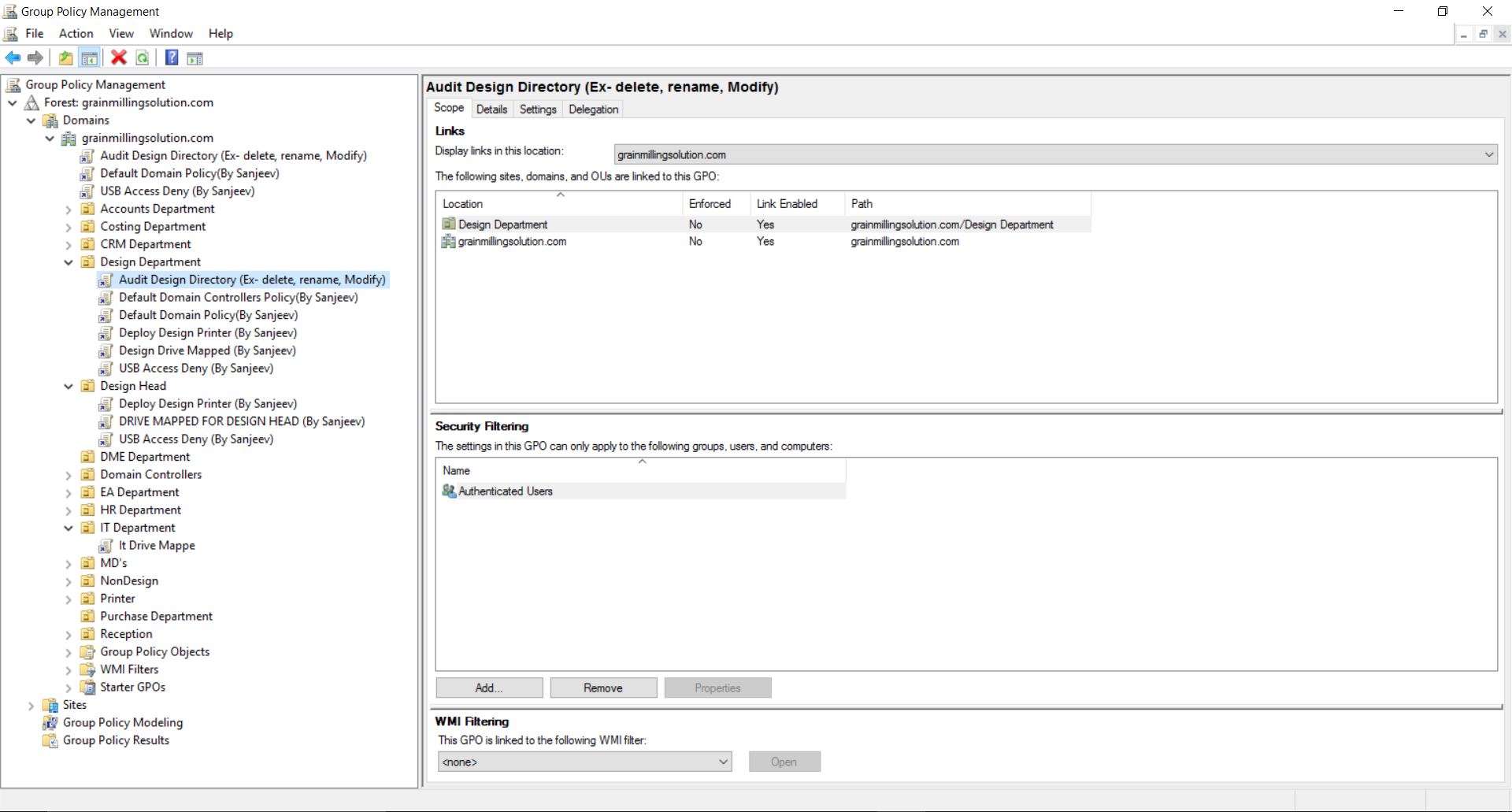Toggle the Show/Hide Action Pane icon

click(x=195, y=57)
